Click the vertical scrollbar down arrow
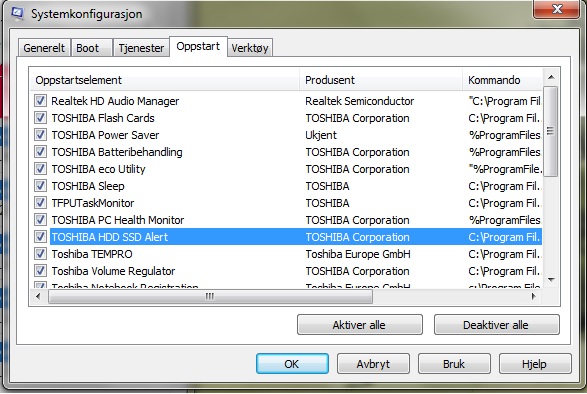This screenshot has width=587, height=394. coord(551,279)
